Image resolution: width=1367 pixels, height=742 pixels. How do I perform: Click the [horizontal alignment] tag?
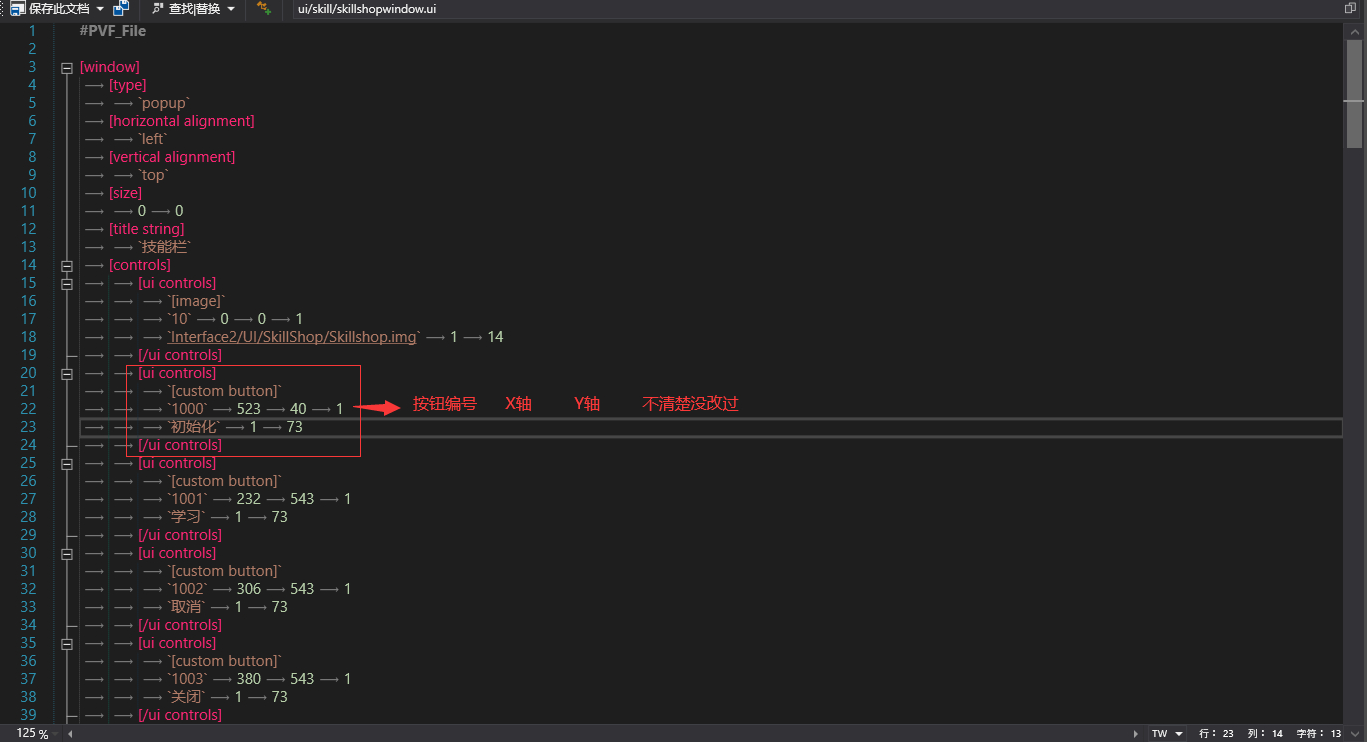click(x=181, y=121)
